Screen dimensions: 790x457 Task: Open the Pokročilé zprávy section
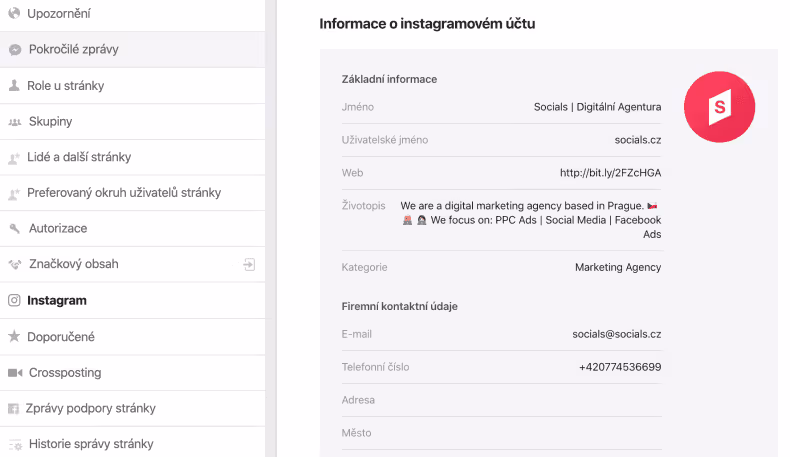click(133, 49)
